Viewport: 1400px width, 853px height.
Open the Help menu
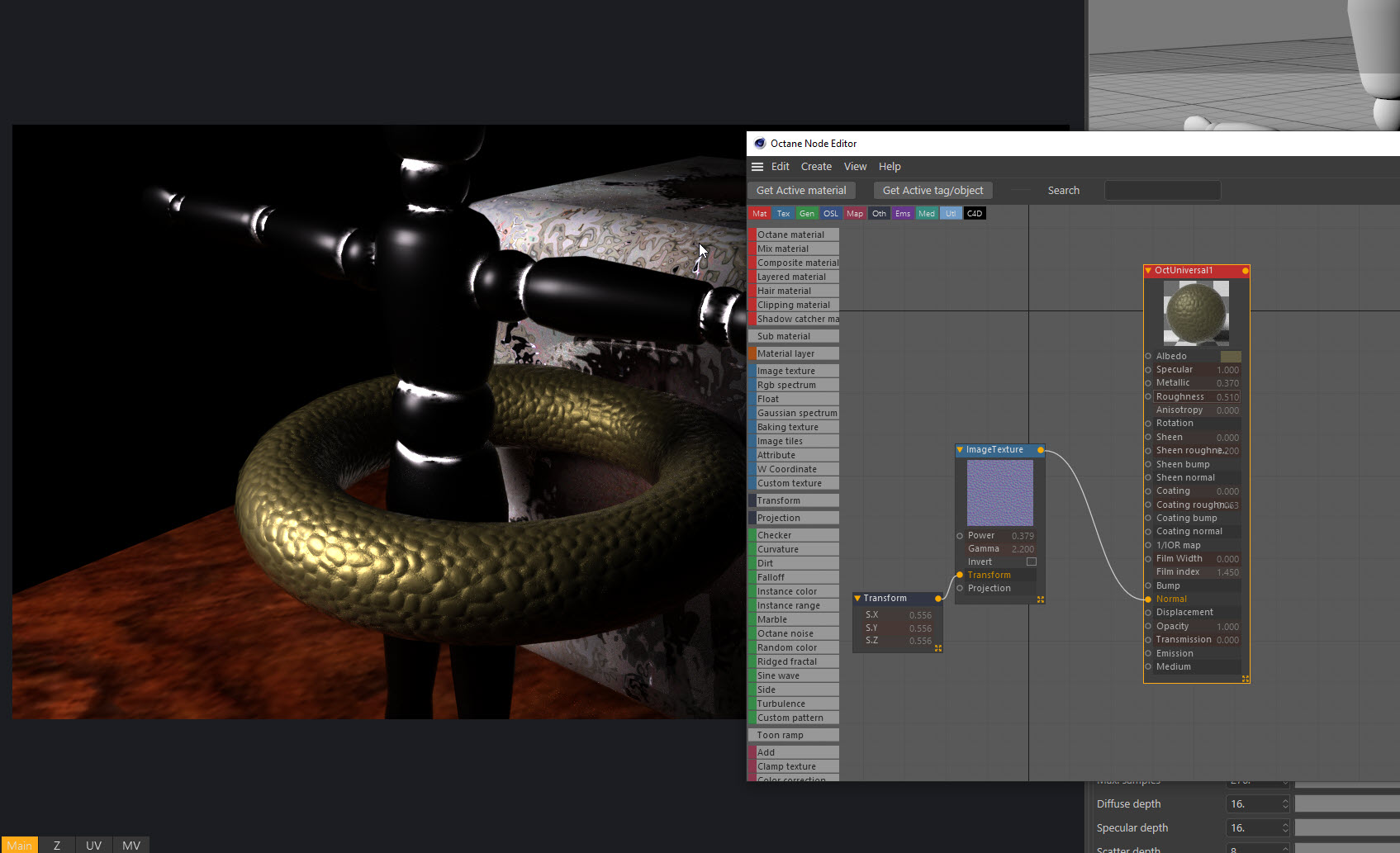(890, 167)
